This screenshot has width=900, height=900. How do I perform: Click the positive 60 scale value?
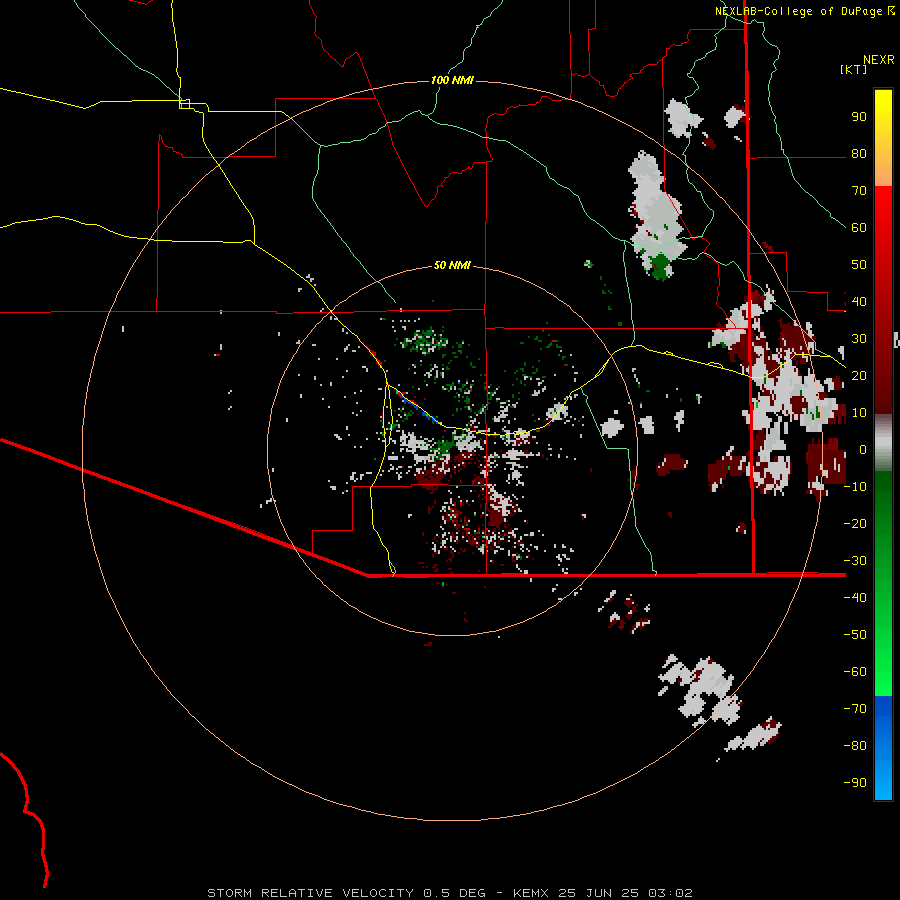coord(859,228)
